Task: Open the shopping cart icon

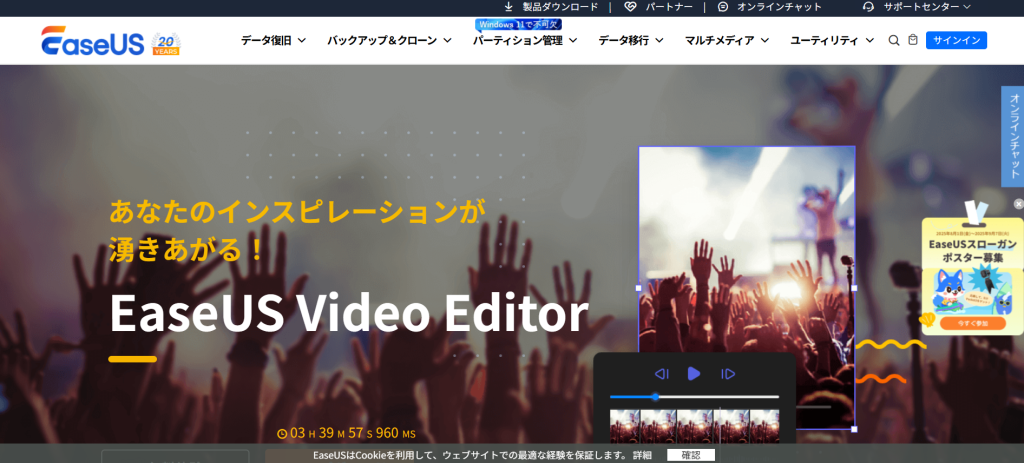Action: pyautogui.click(x=913, y=40)
